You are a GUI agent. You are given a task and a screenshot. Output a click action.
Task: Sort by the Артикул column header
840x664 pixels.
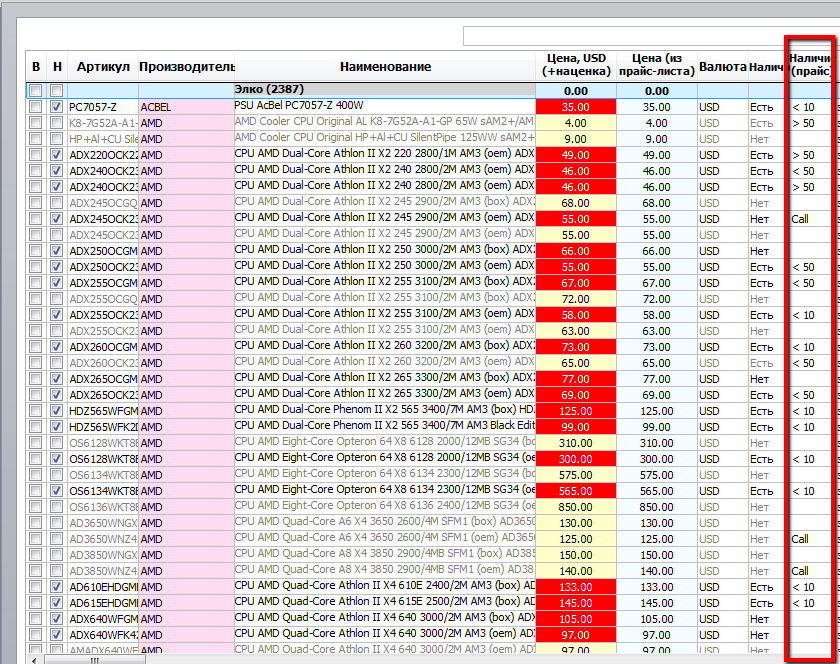[103, 66]
